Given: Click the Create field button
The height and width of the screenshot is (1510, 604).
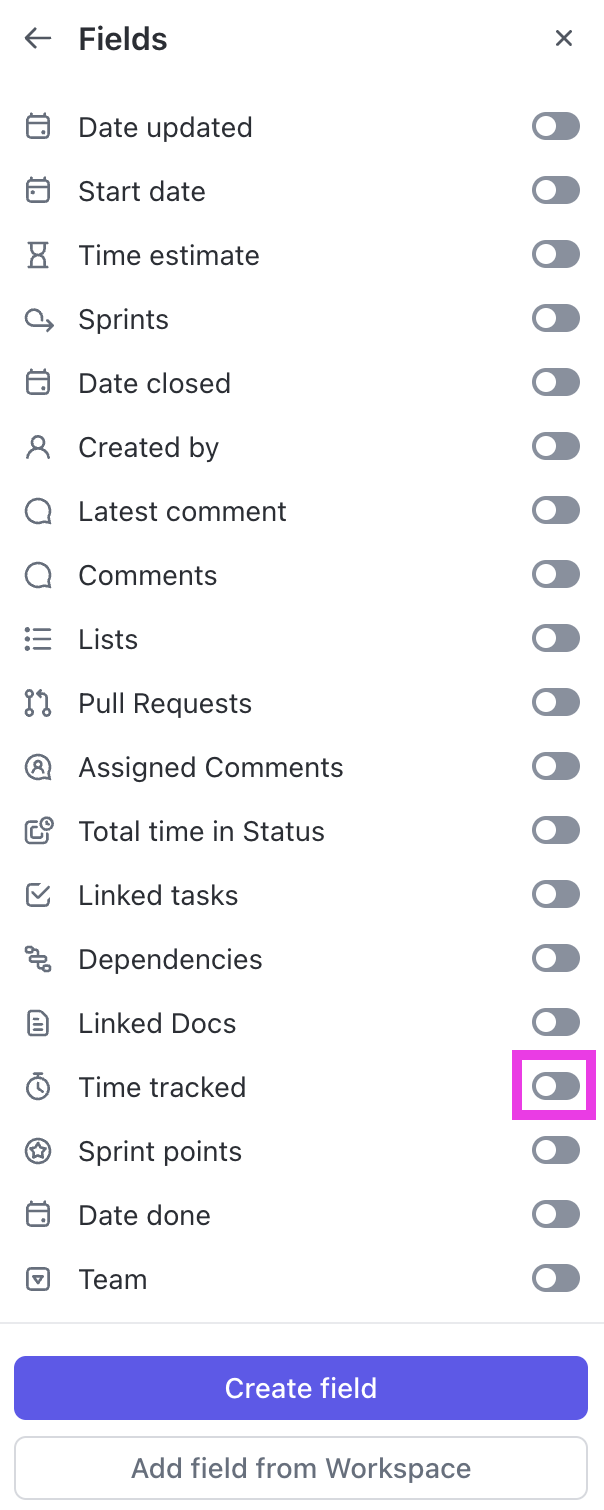Looking at the screenshot, I should [301, 1388].
